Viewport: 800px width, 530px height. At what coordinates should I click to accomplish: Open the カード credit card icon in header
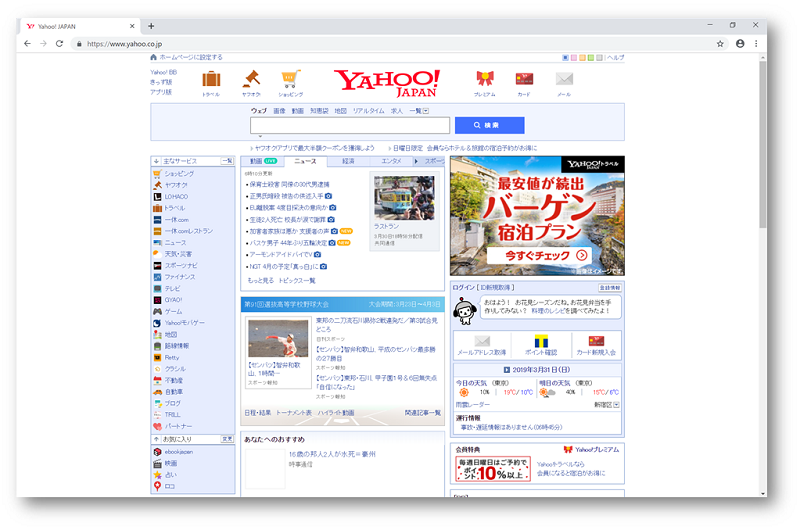tap(524, 79)
